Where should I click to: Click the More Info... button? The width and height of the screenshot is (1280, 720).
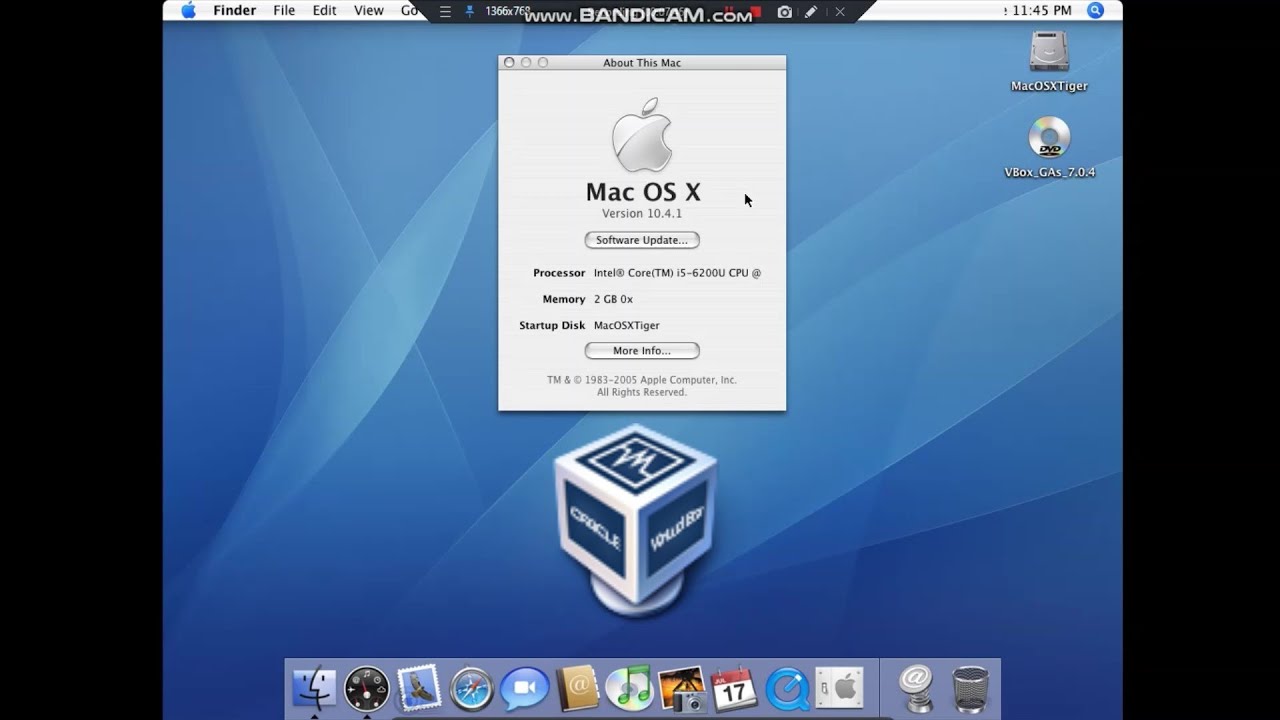pos(642,351)
